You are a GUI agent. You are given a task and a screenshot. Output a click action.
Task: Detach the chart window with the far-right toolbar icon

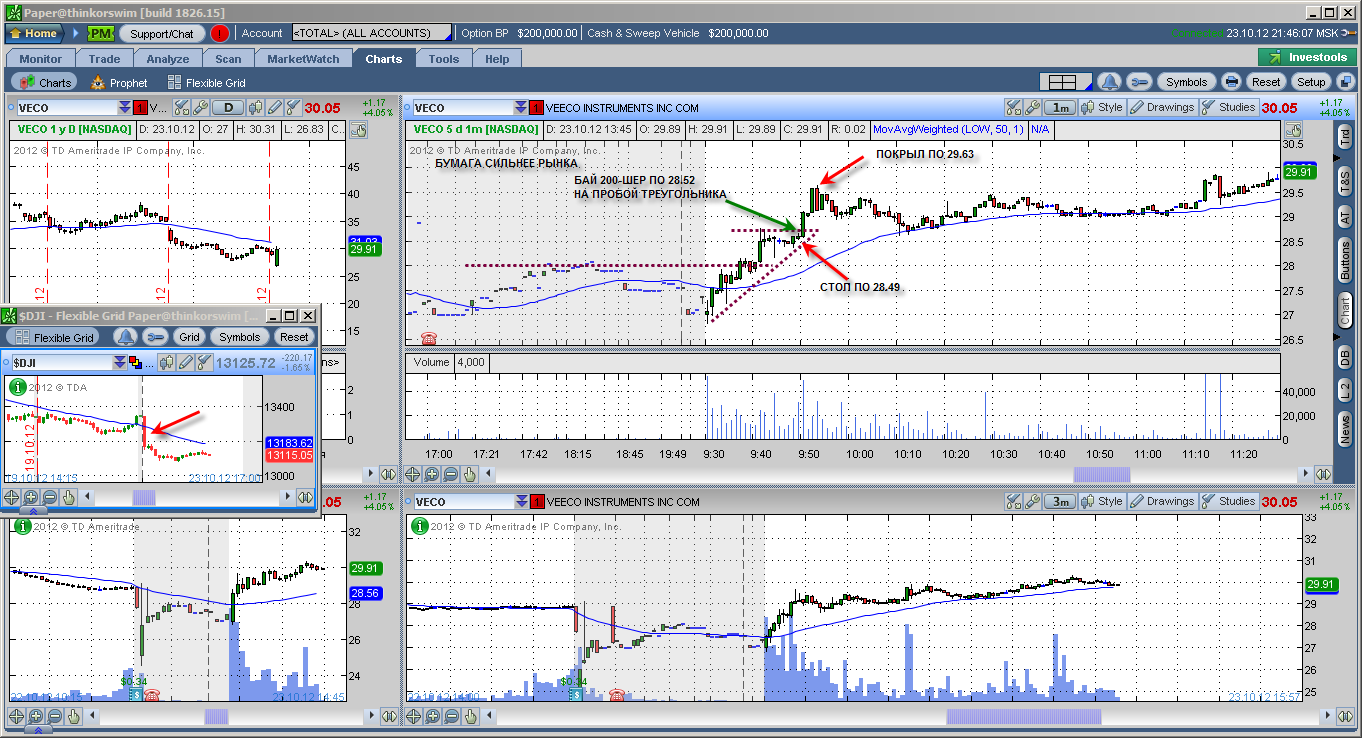pyautogui.click(x=1344, y=82)
